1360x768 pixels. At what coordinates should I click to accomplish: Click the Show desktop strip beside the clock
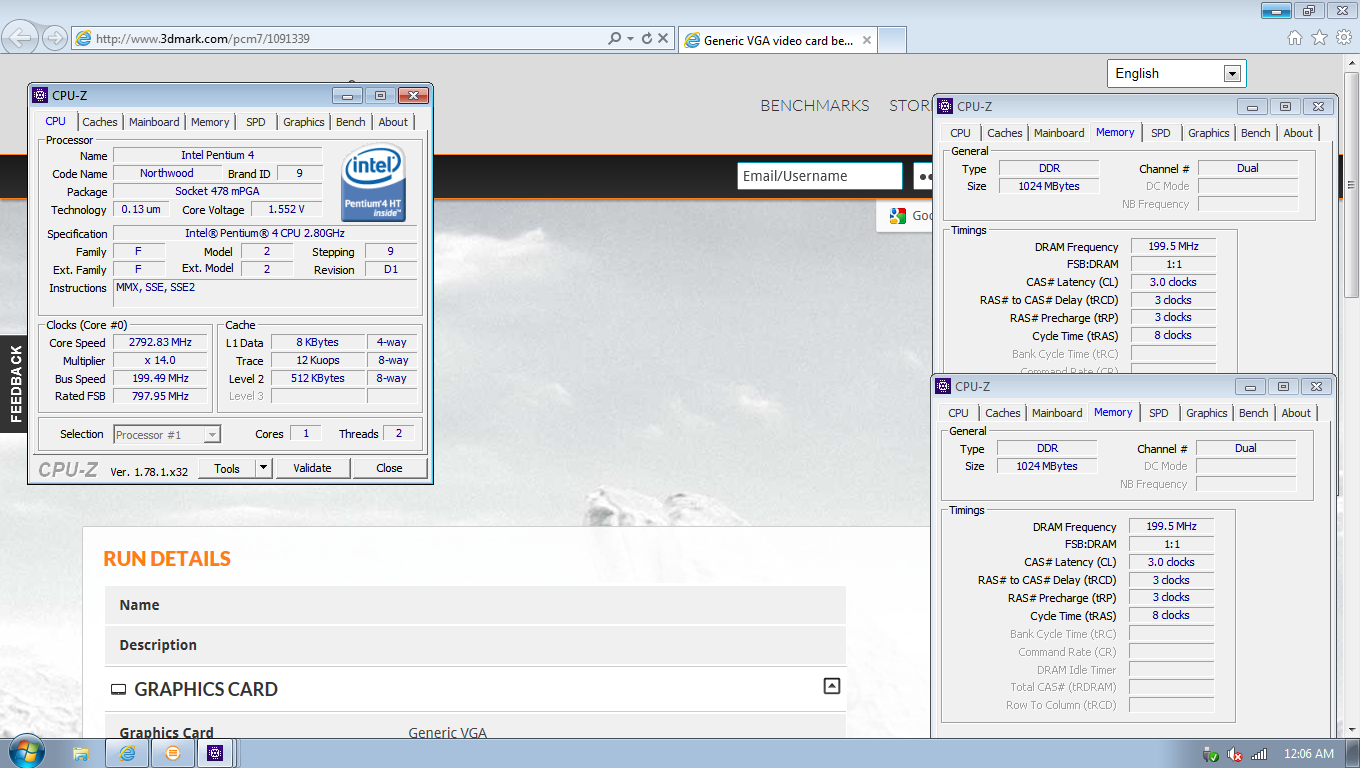[x=1353, y=753]
